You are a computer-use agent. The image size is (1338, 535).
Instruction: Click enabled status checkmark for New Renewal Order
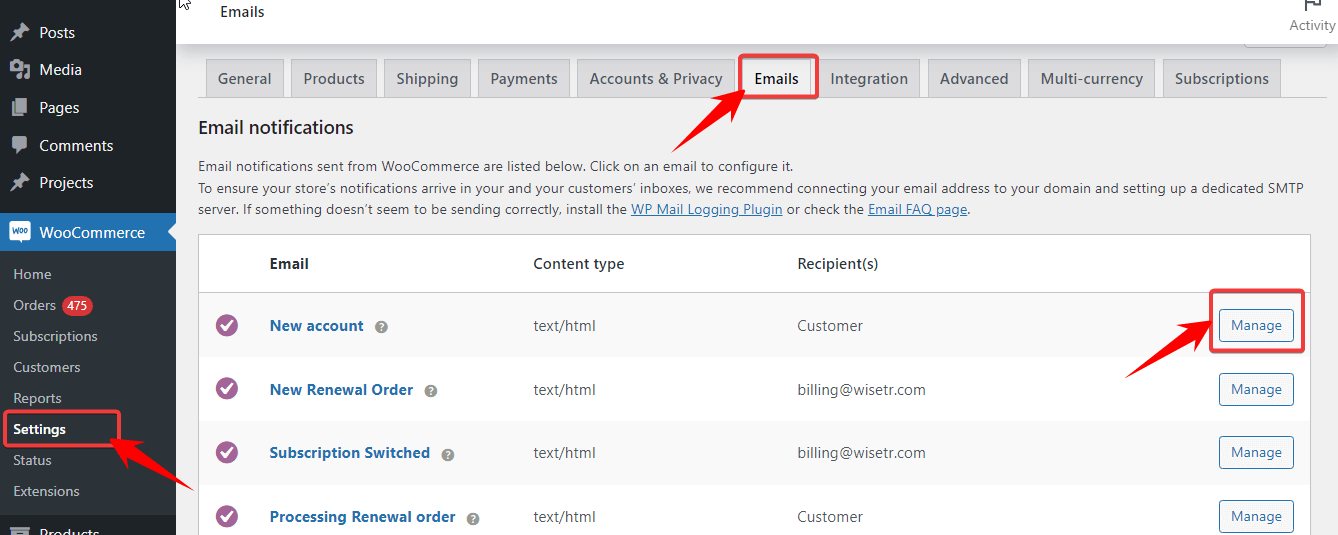[227, 389]
